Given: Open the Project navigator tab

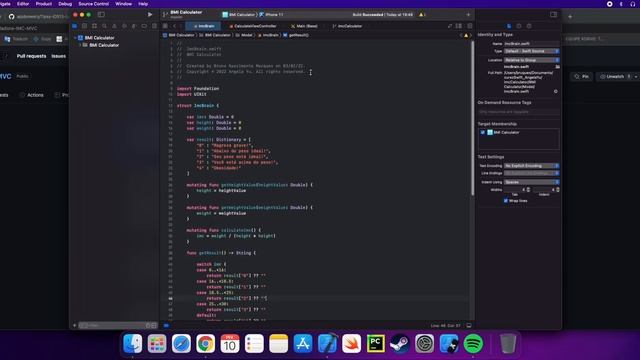Looking at the screenshot, I should pos(75,26).
